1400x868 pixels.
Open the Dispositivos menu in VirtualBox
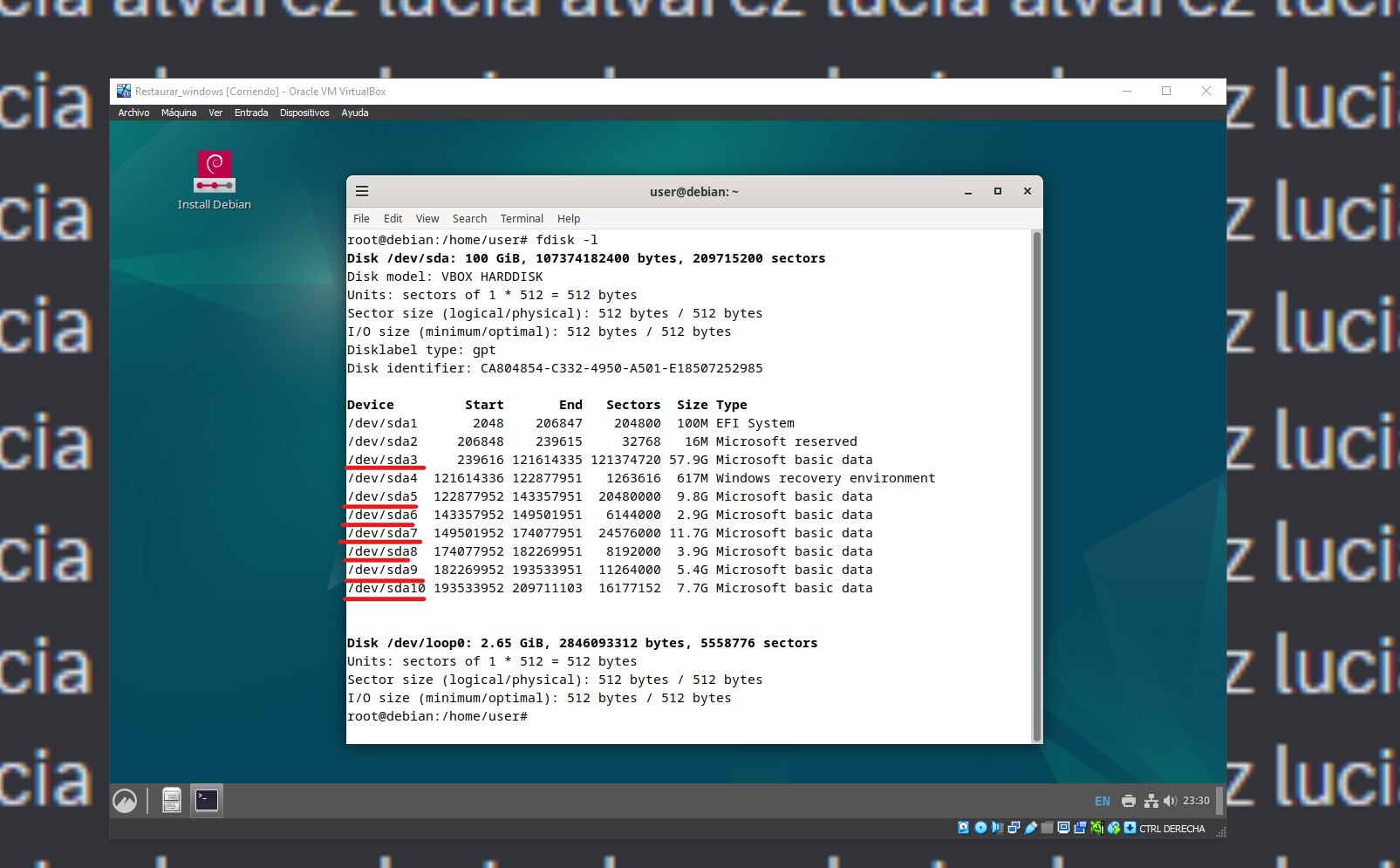(x=304, y=113)
